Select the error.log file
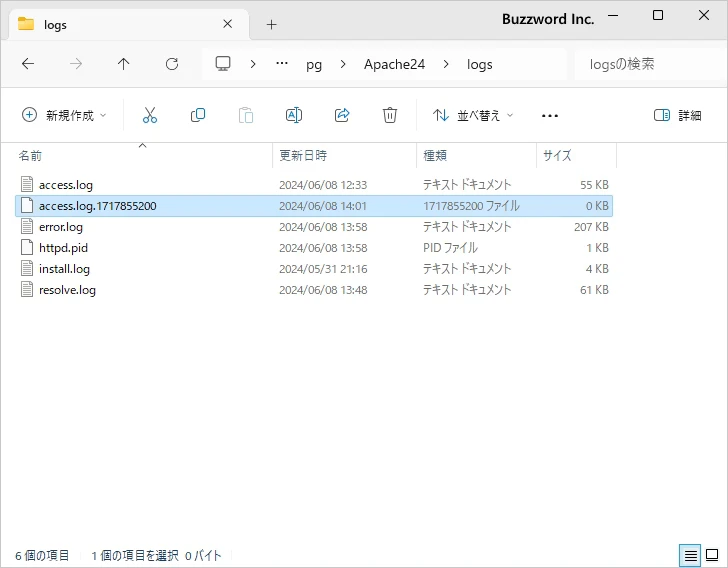This screenshot has height=568, width=728. click(x=60, y=227)
